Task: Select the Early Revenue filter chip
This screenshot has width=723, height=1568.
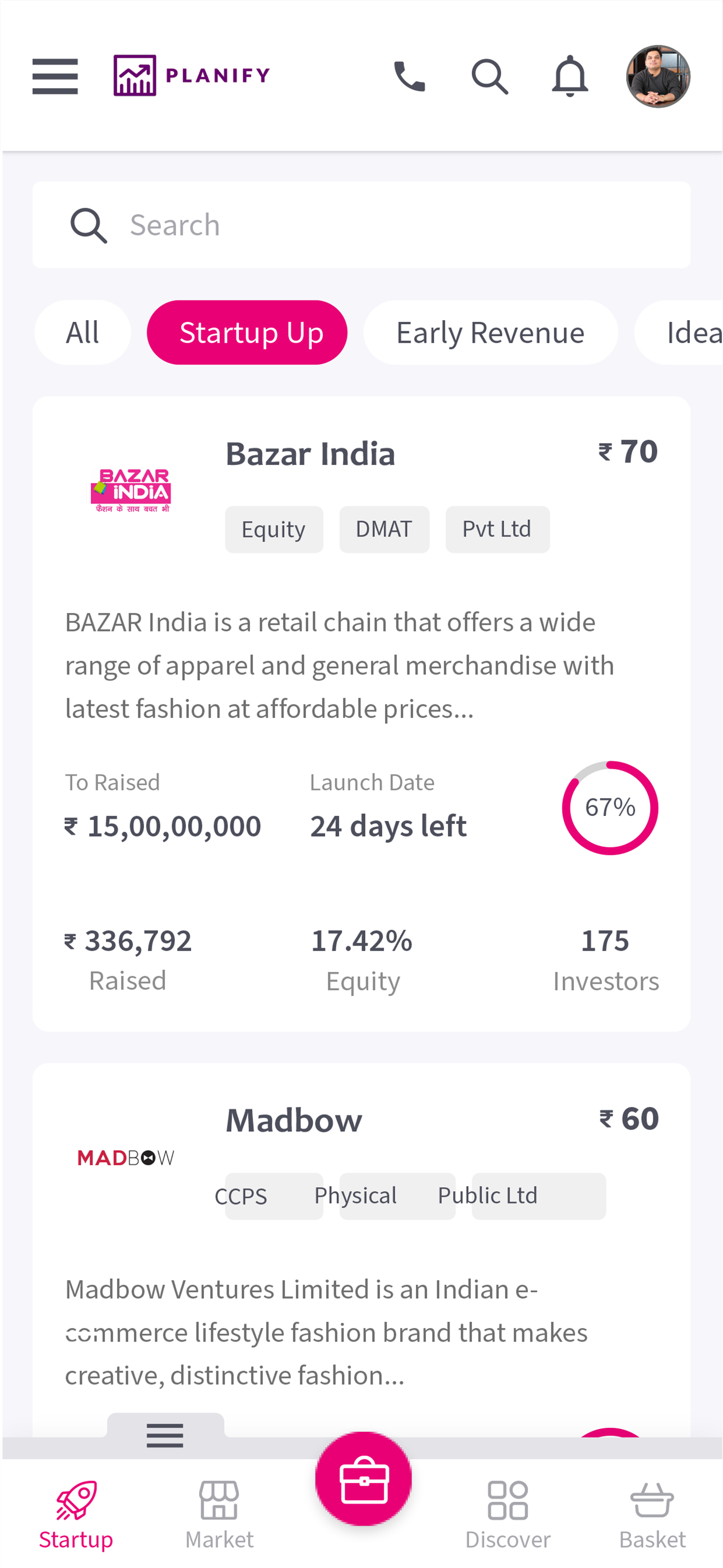Action: click(490, 333)
